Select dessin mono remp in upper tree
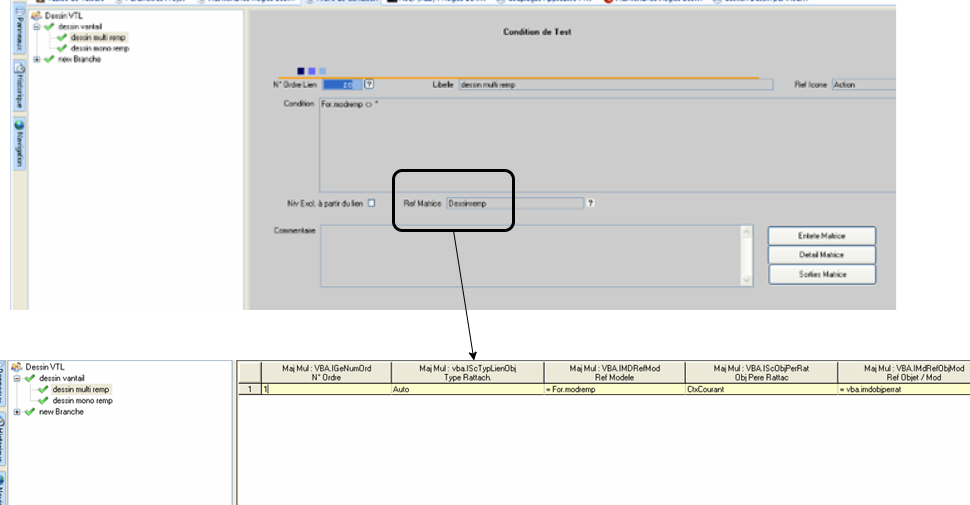Viewport: 970px width, 505px height. [x=98, y=48]
